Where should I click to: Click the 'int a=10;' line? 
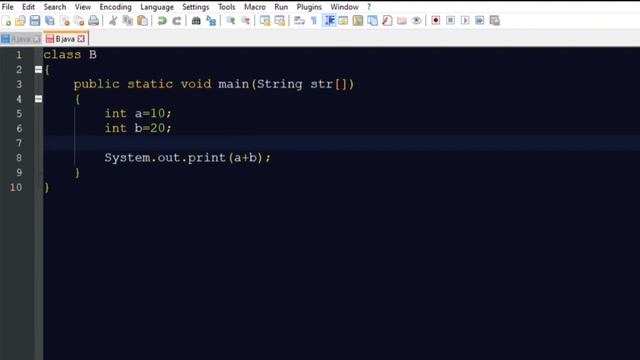pos(138,113)
